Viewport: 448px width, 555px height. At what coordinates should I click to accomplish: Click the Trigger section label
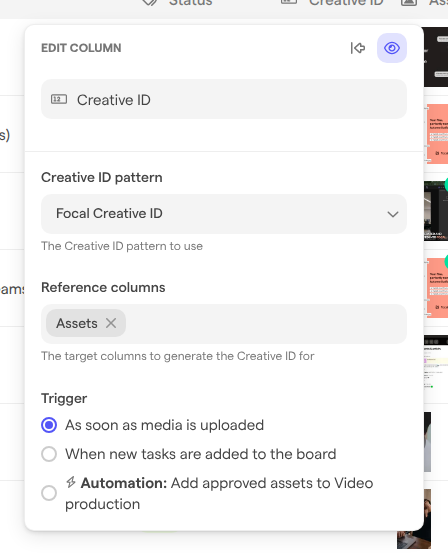64,399
